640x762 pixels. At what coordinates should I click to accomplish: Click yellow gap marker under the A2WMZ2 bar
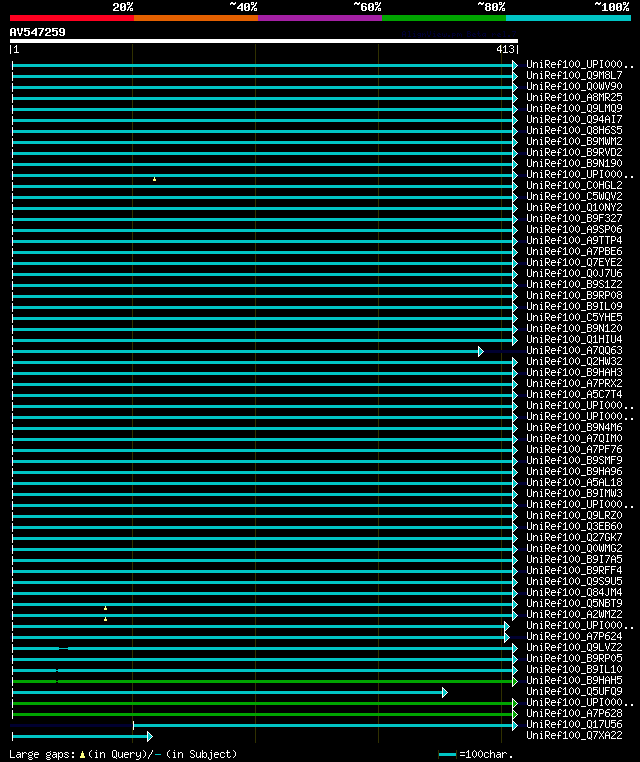tap(105, 619)
